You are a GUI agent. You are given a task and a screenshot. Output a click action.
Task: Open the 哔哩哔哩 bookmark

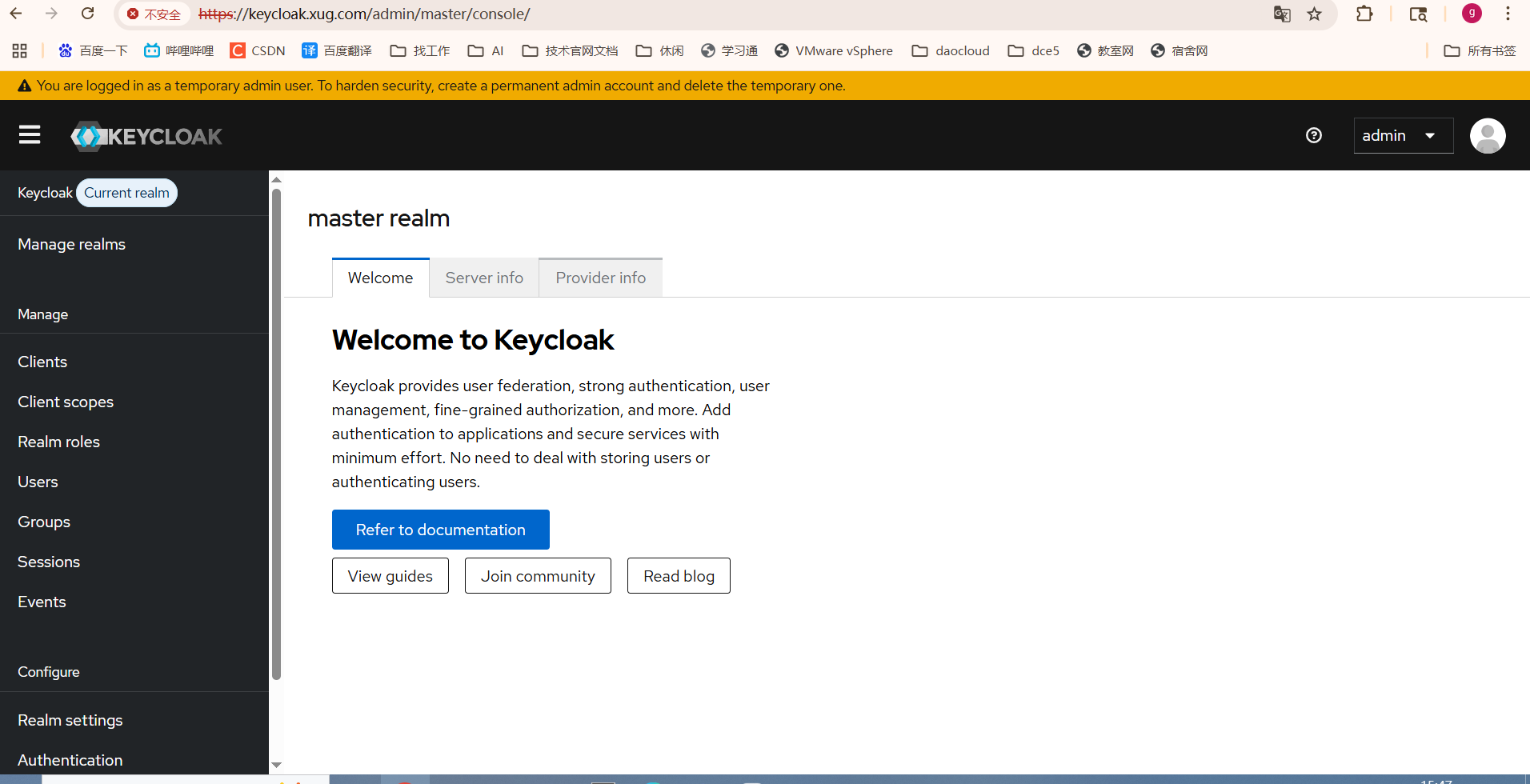coord(178,50)
